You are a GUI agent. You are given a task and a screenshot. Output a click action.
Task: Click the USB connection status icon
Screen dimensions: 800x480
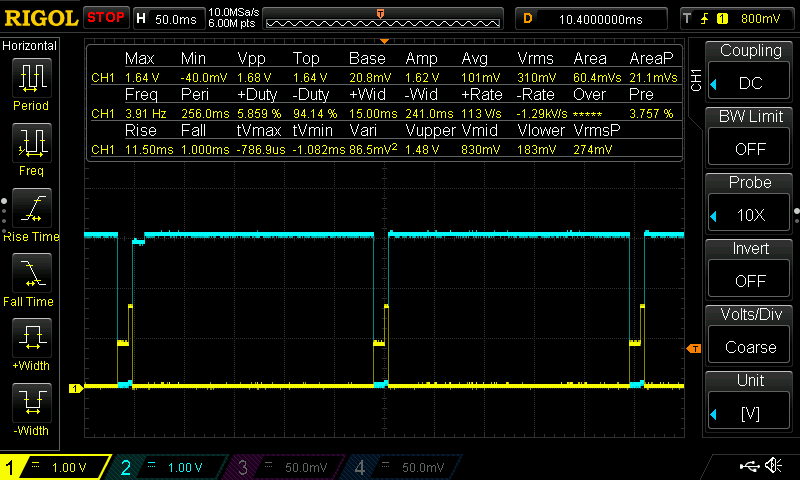click(x=749, y=465)
